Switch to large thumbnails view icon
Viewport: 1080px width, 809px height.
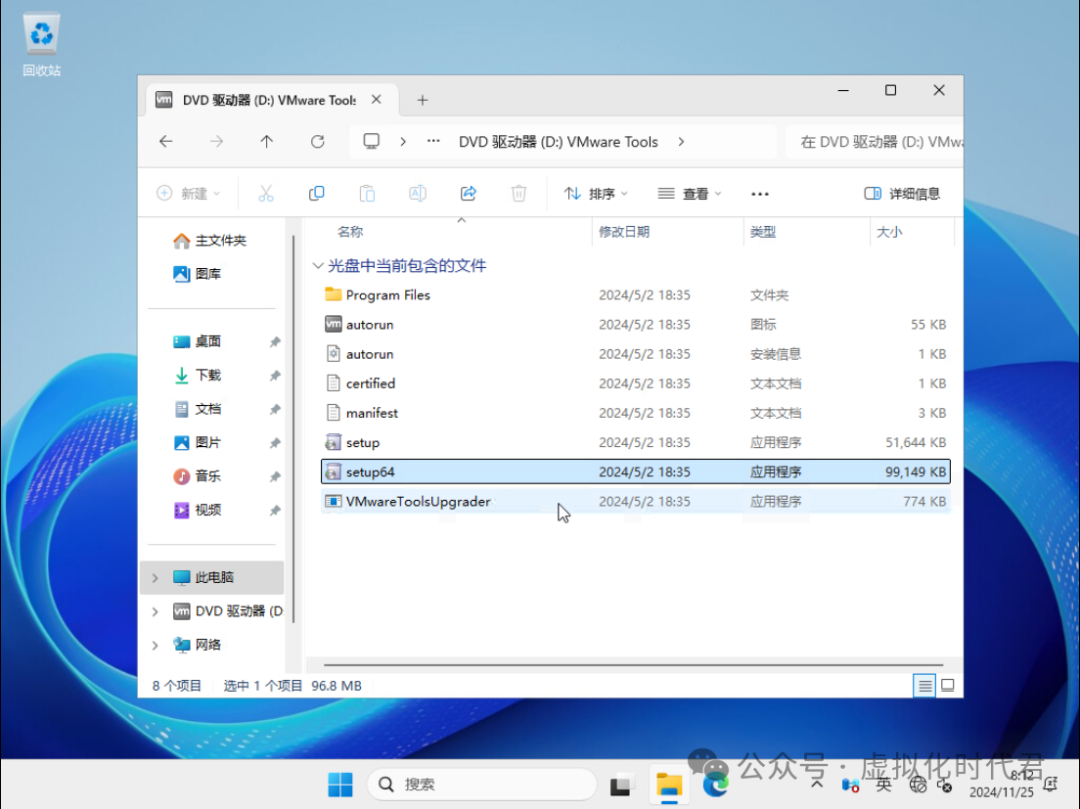click(x=948, y=685)
